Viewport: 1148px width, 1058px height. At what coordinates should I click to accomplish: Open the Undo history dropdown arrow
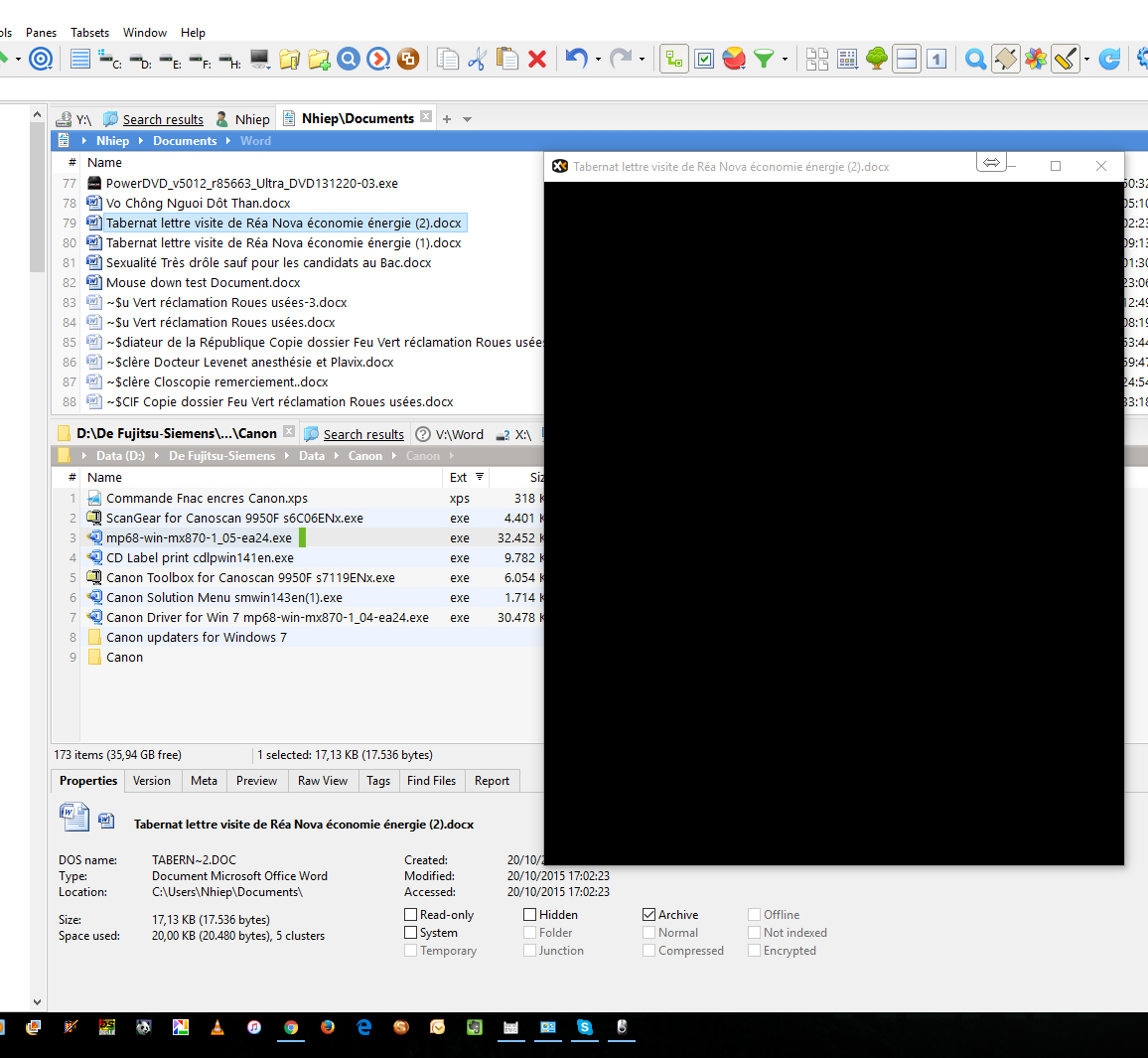(598, 60)
